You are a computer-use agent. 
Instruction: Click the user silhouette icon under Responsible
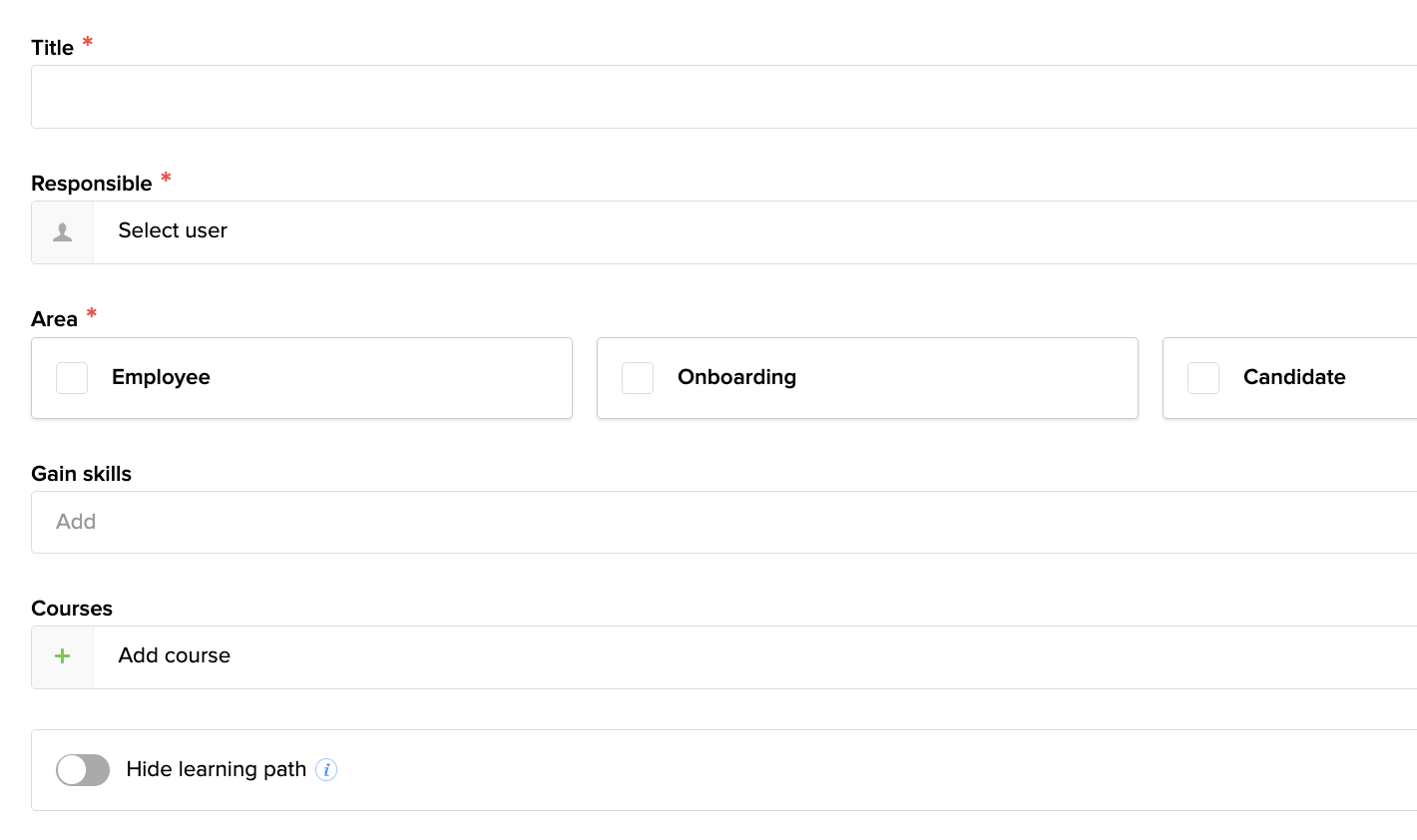tap(62, 232)
